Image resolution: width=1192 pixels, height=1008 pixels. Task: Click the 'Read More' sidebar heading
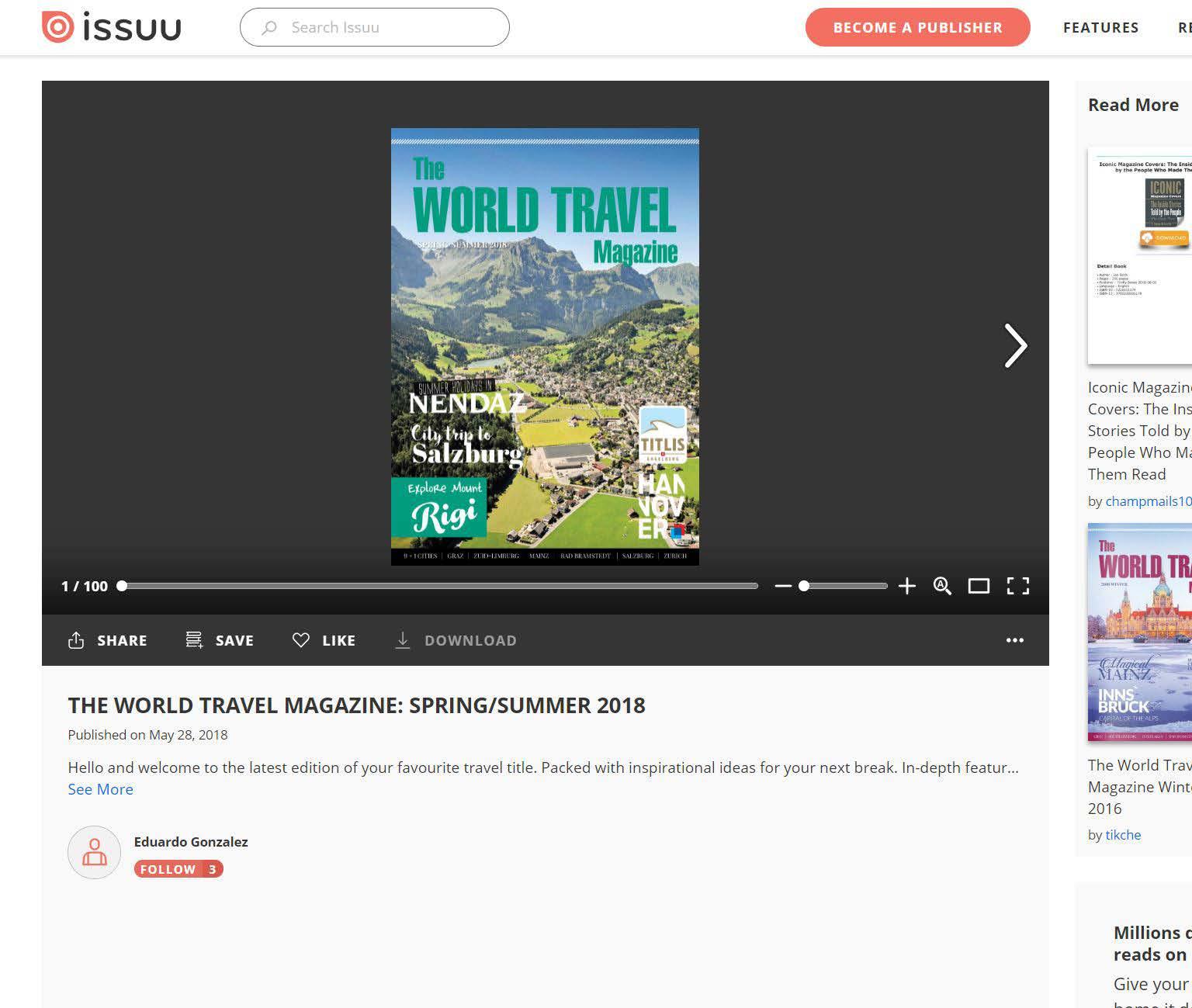coord(1133,105)
